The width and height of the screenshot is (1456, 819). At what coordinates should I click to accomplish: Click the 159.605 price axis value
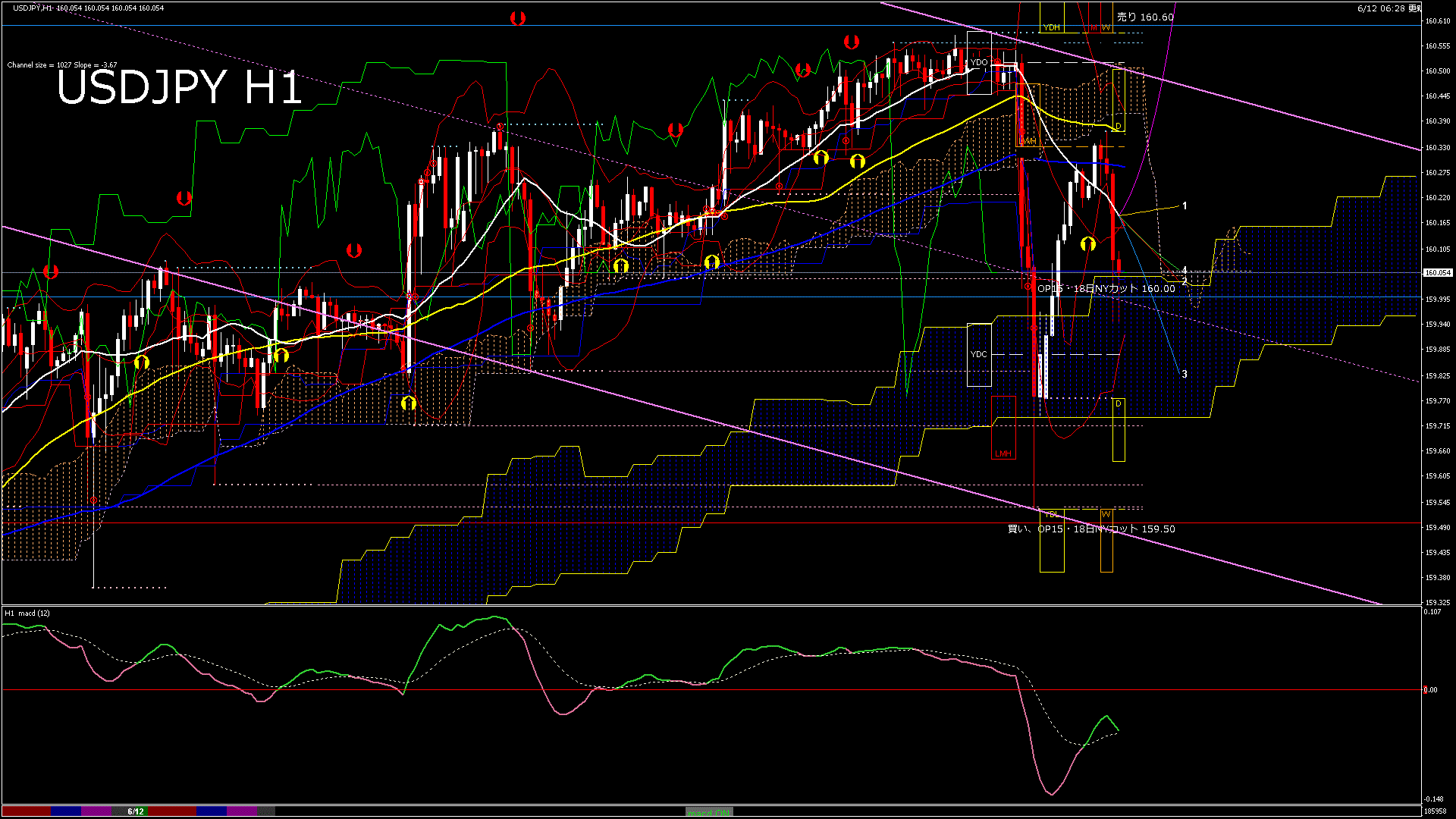point(1438,476)
